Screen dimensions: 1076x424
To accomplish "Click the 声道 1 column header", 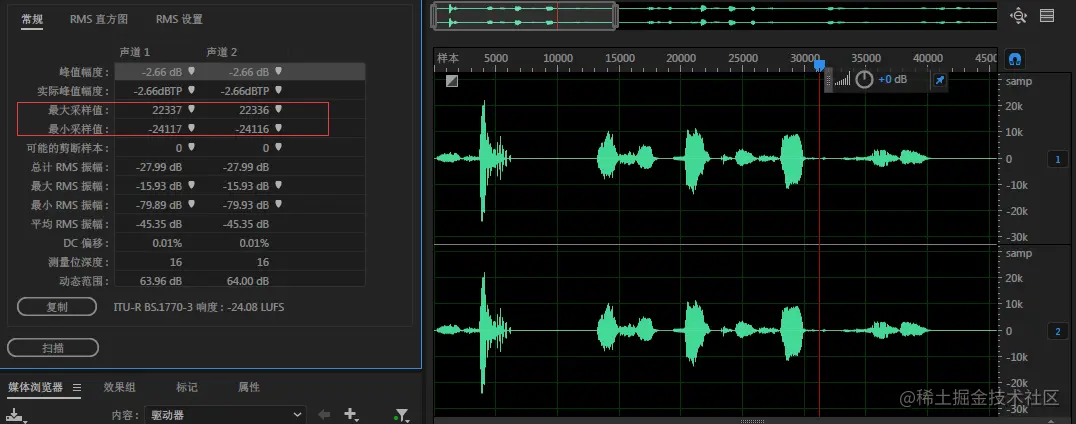I will pos(134,52).
